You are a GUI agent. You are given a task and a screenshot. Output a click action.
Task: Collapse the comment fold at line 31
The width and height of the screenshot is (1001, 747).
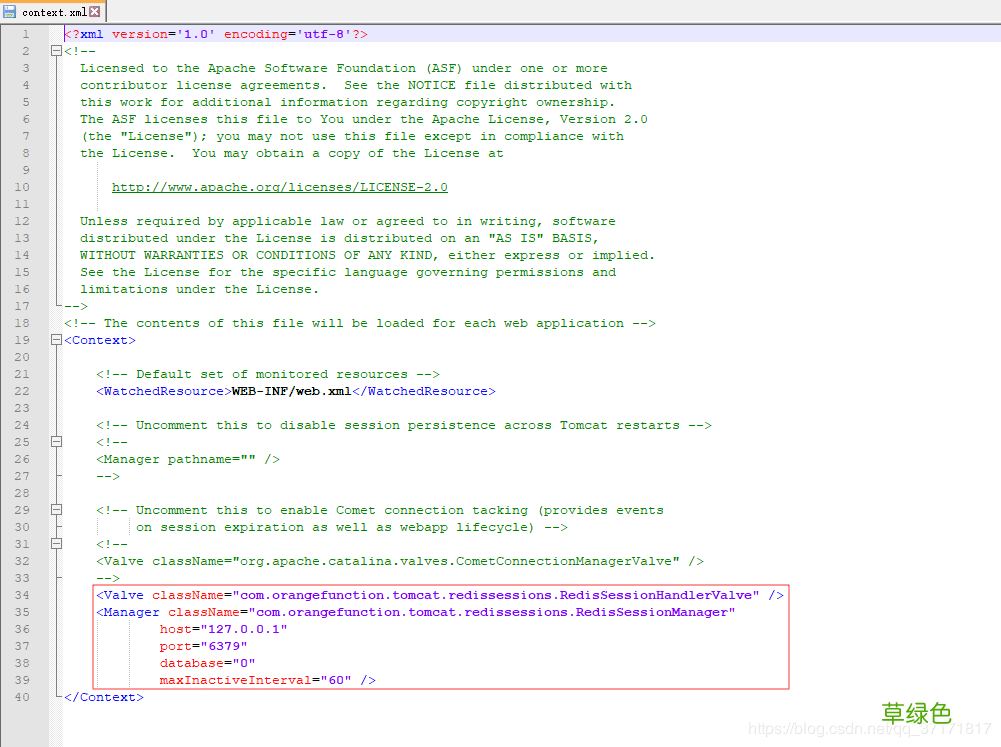pos(56,544)
